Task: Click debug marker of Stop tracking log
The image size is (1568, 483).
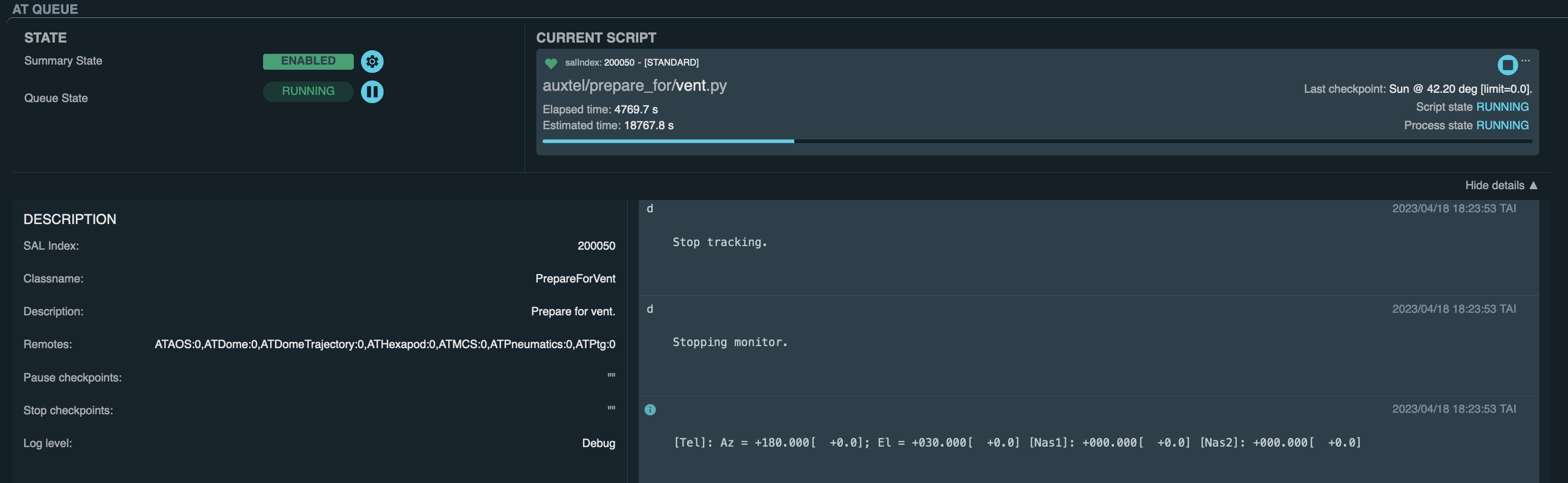Action: click(x=650, y=209)
